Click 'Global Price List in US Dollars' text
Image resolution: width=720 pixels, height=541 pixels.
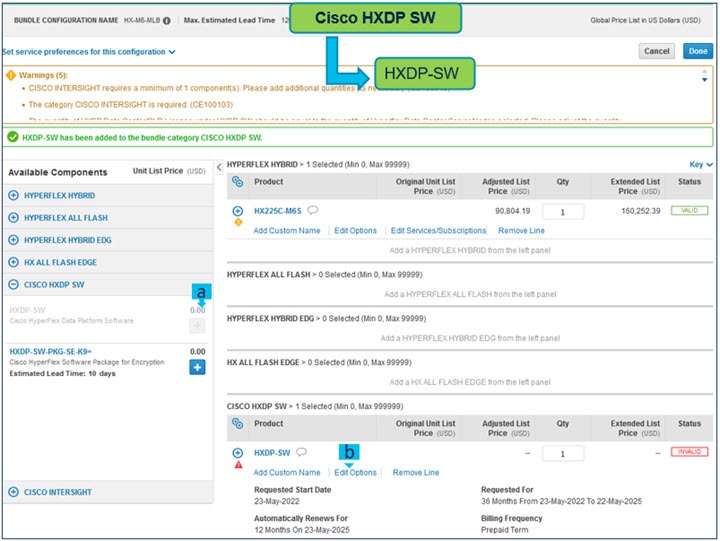click(x=645, y=20)
